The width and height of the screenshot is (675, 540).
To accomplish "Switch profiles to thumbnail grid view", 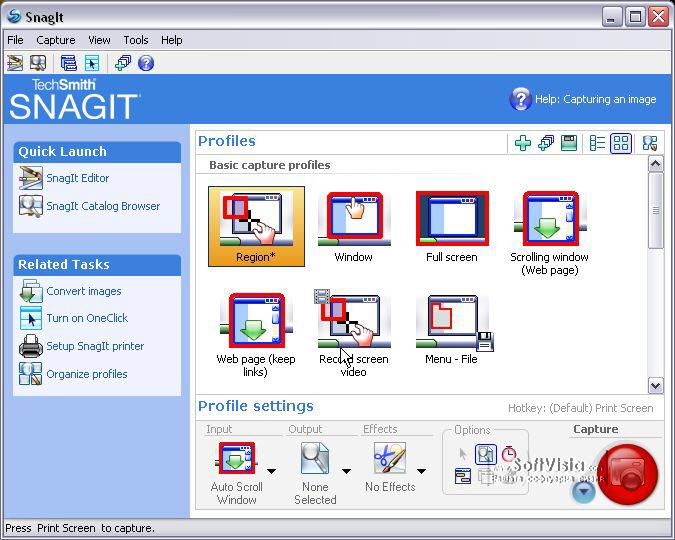I will [621, 143].
